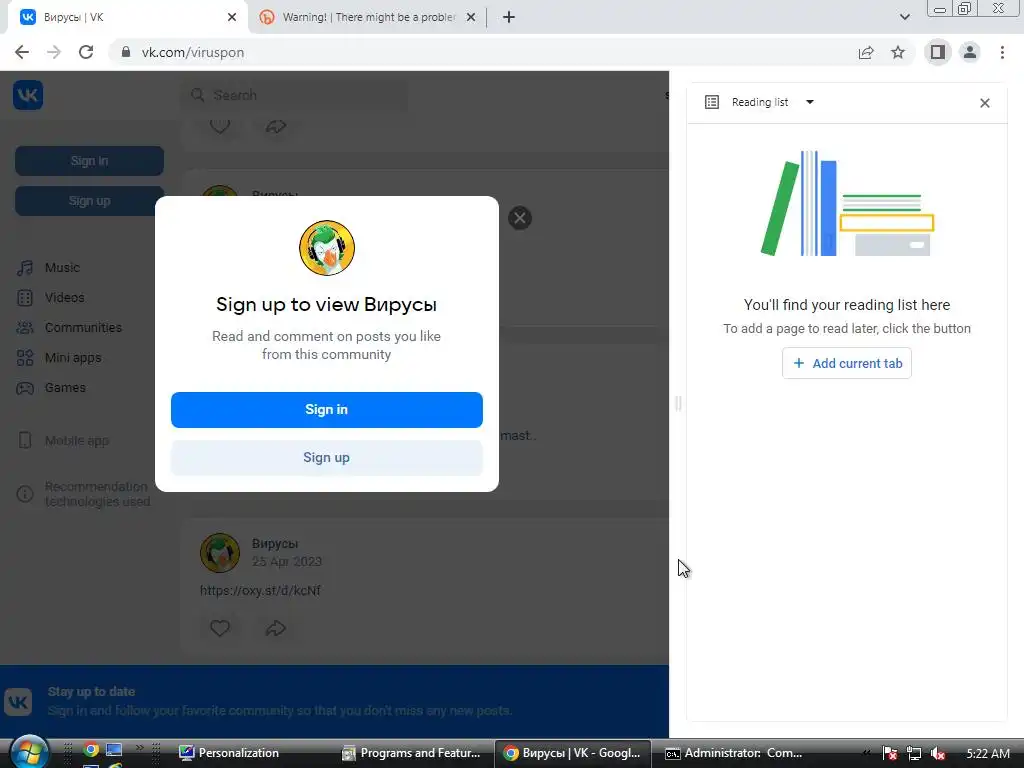Click the heart icon on the topmost post
The width and height of the screenshot is (1024, 768).
(x=219, y=125)
